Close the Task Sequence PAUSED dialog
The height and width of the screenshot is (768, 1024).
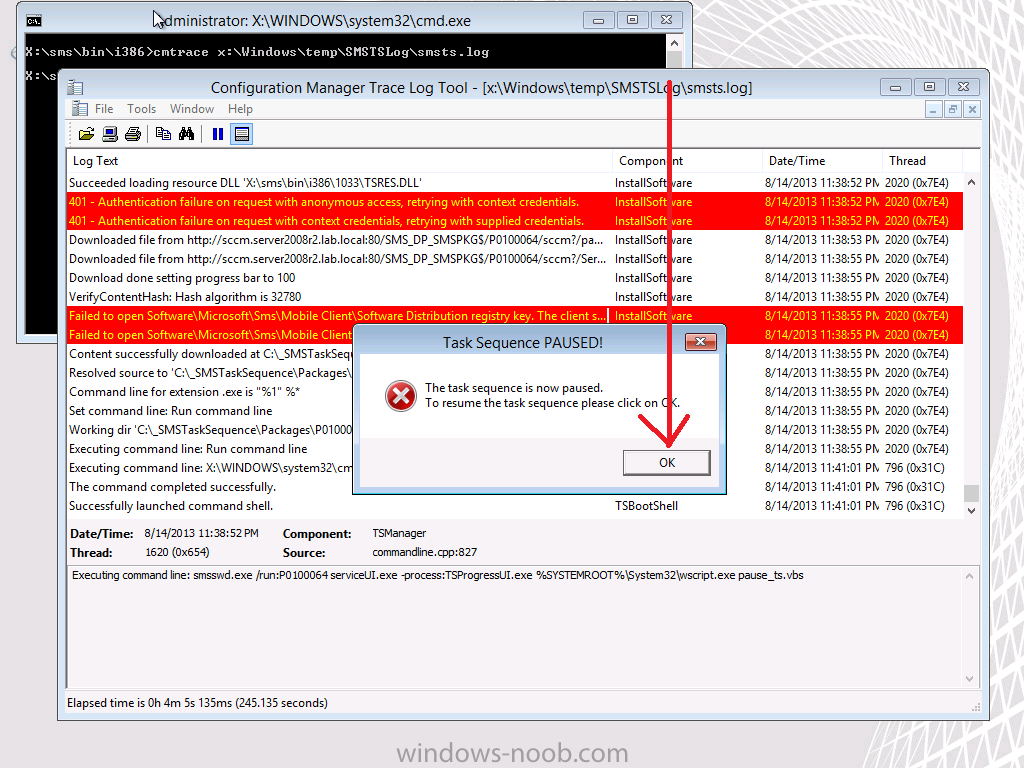(701, 342)
